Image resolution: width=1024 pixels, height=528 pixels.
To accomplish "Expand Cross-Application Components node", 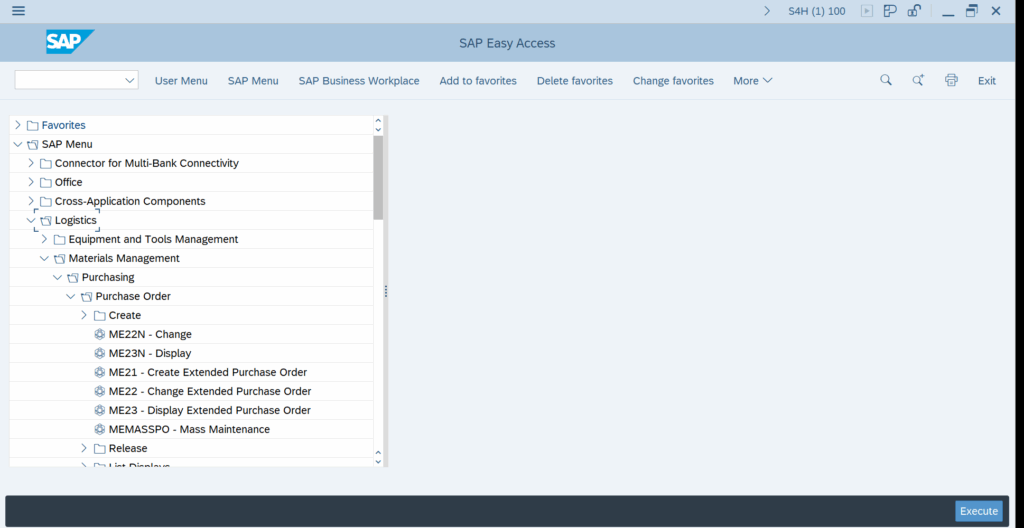I will pyautogui.click(x=31, y=201).
